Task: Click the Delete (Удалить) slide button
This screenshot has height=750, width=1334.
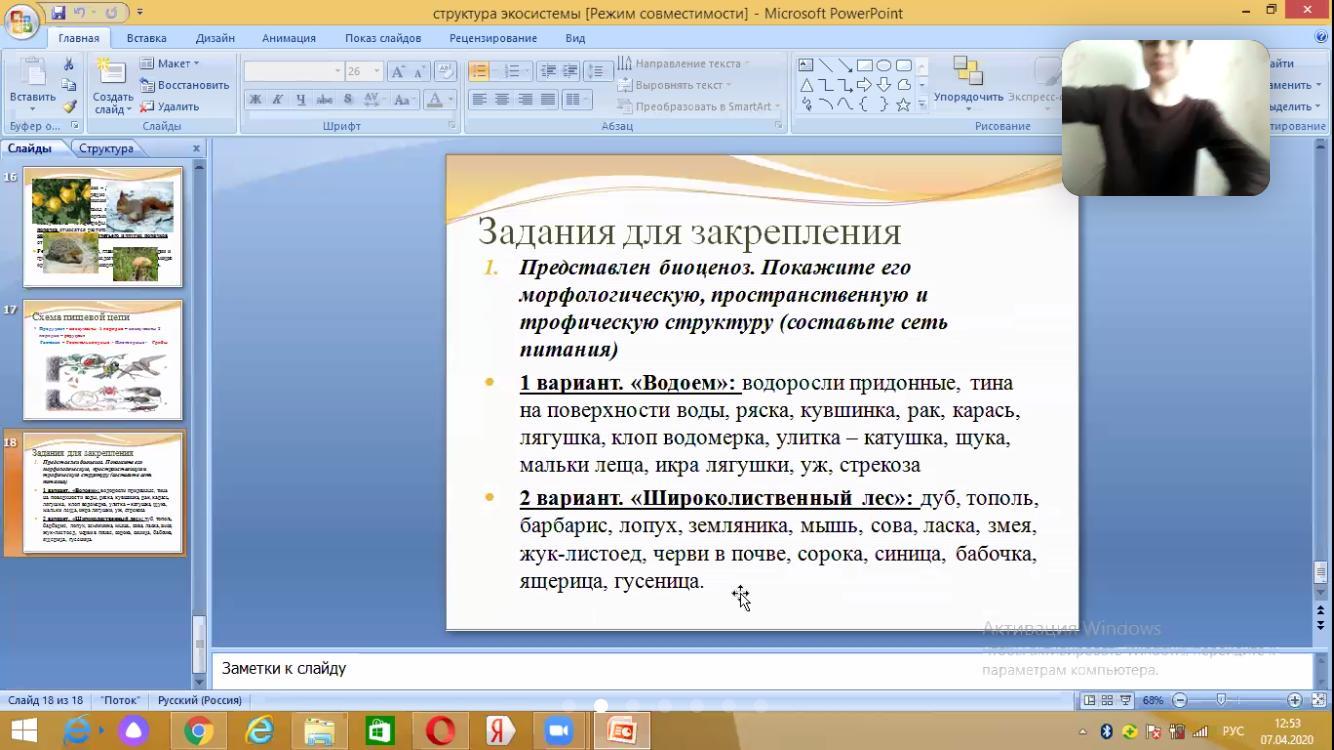Action: coord(170,107)
